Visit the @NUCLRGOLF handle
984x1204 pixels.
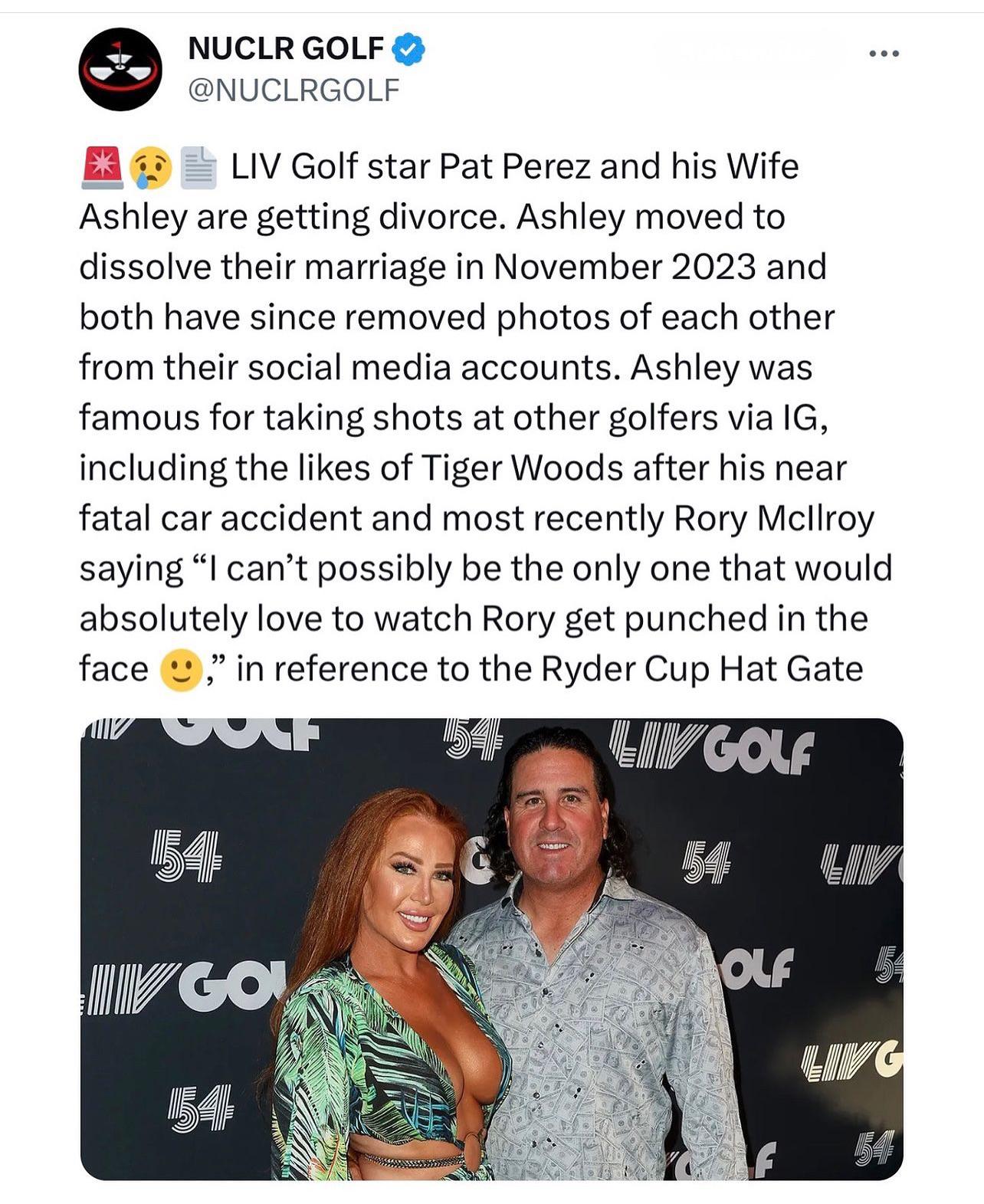tap(294, 90)
